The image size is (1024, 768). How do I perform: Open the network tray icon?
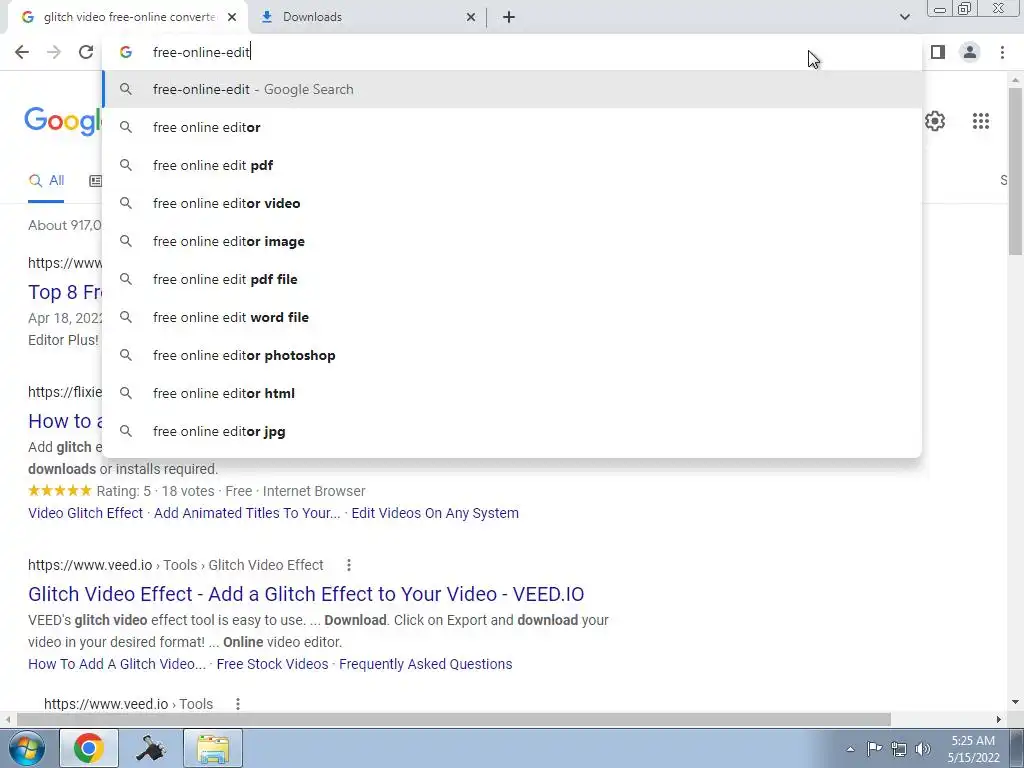(899, 749)
